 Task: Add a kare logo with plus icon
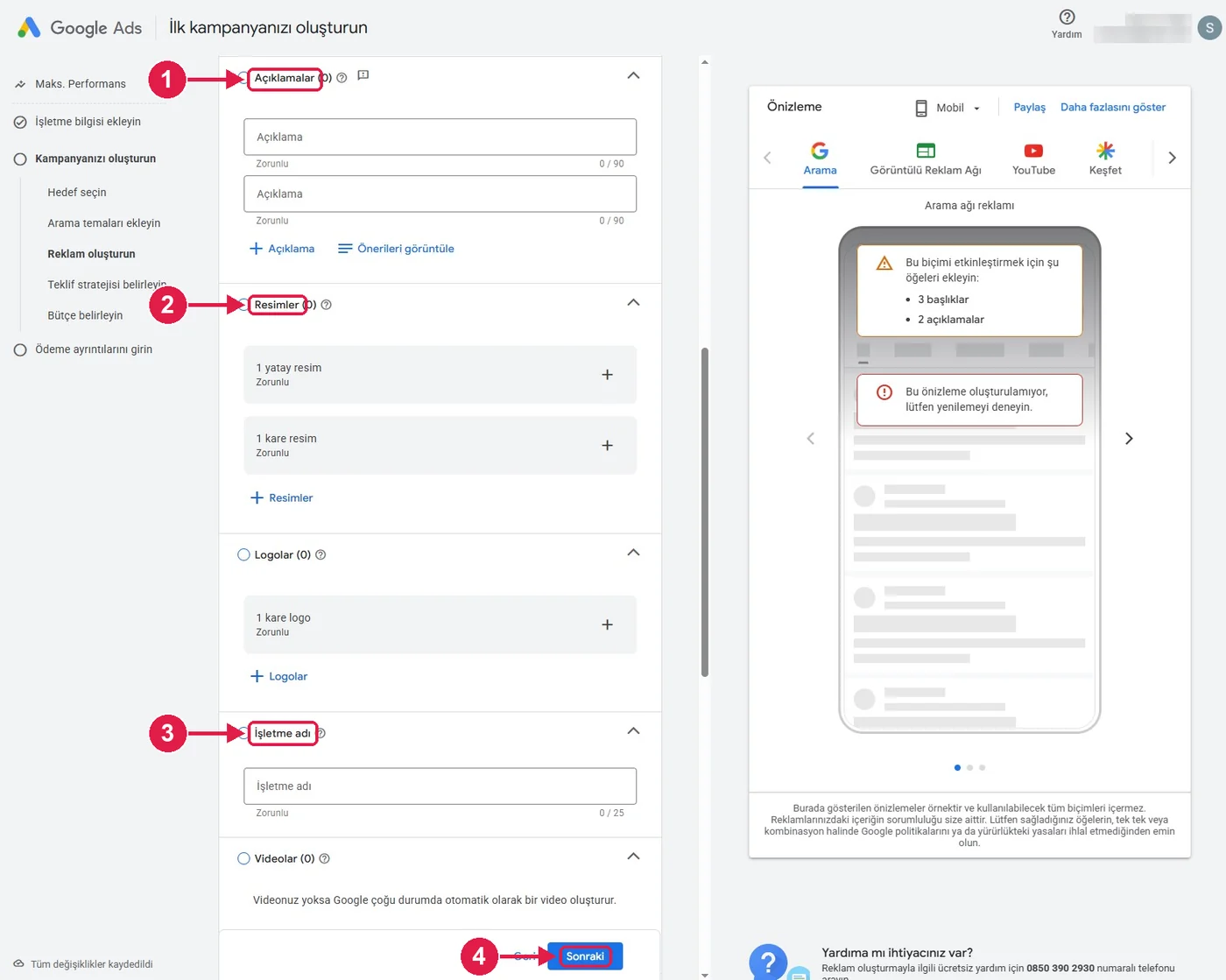[607, 624]
